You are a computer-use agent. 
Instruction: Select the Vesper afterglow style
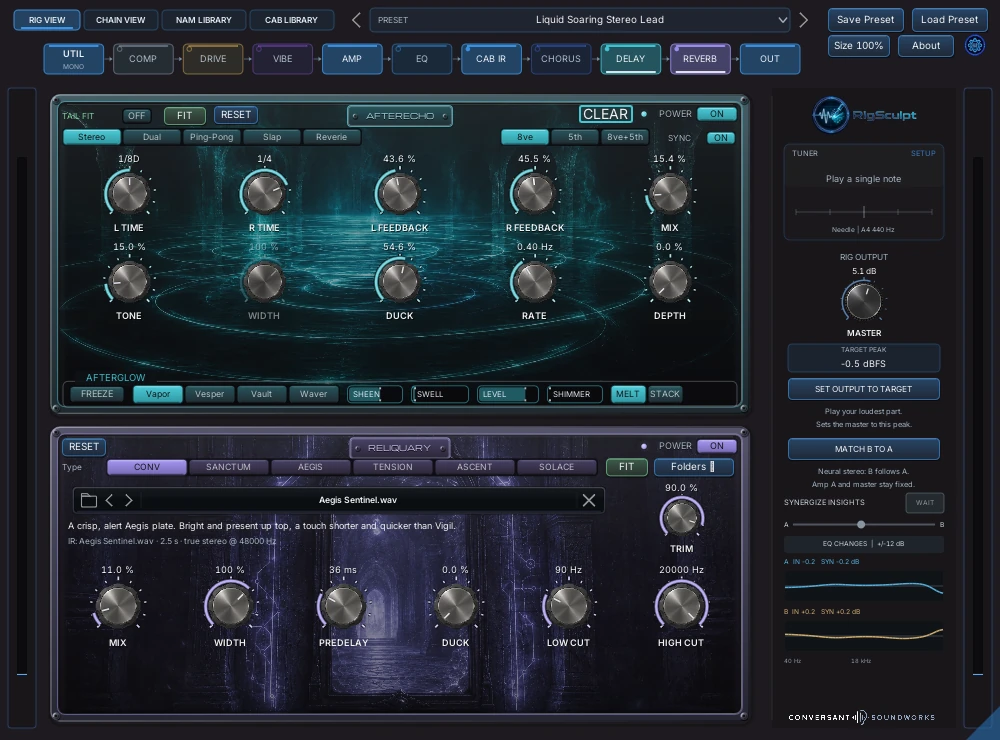pos(209,394)
